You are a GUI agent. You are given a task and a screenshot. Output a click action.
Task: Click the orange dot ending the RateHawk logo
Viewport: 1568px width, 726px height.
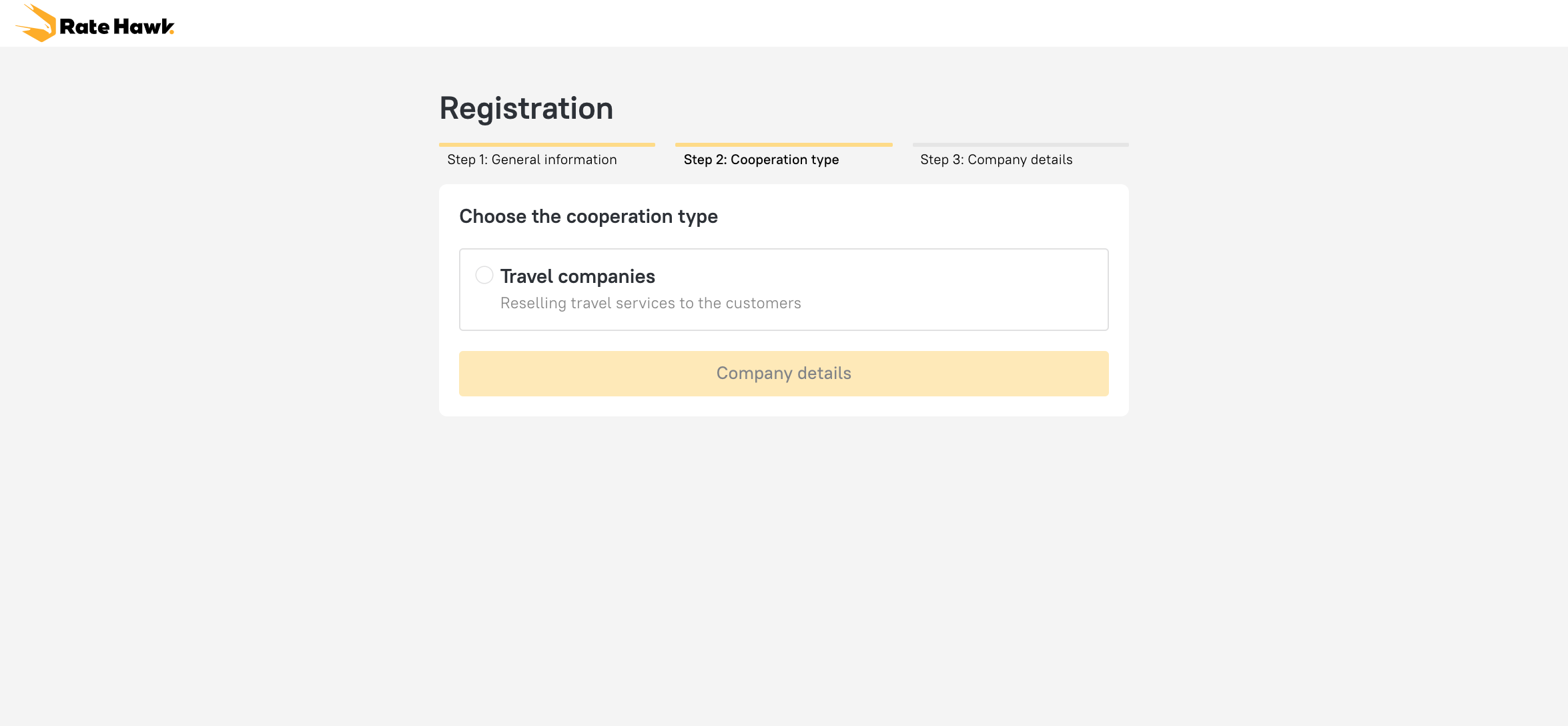[172, 31]
